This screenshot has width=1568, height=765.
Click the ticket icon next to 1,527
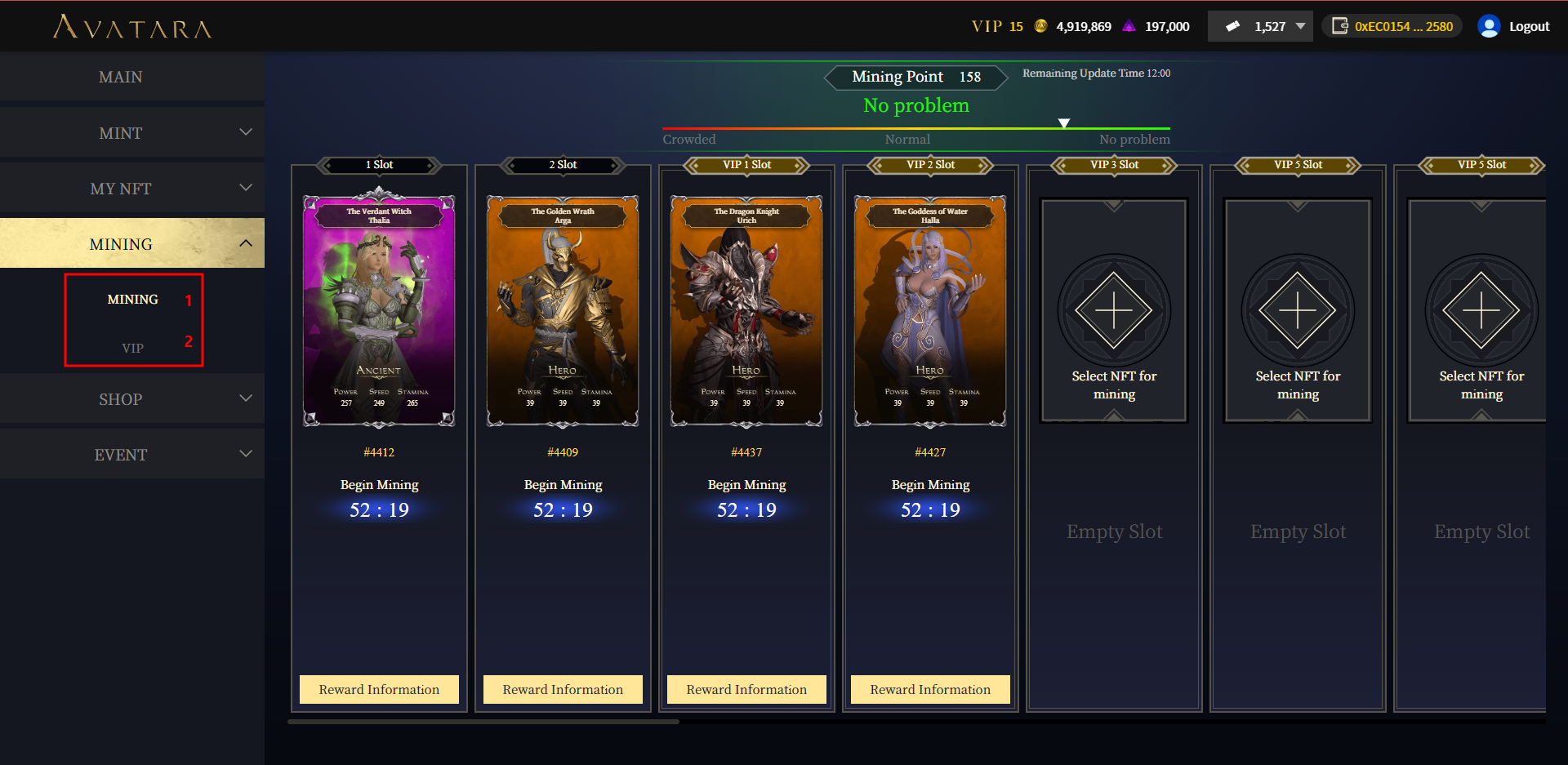tap(1233, 26)
